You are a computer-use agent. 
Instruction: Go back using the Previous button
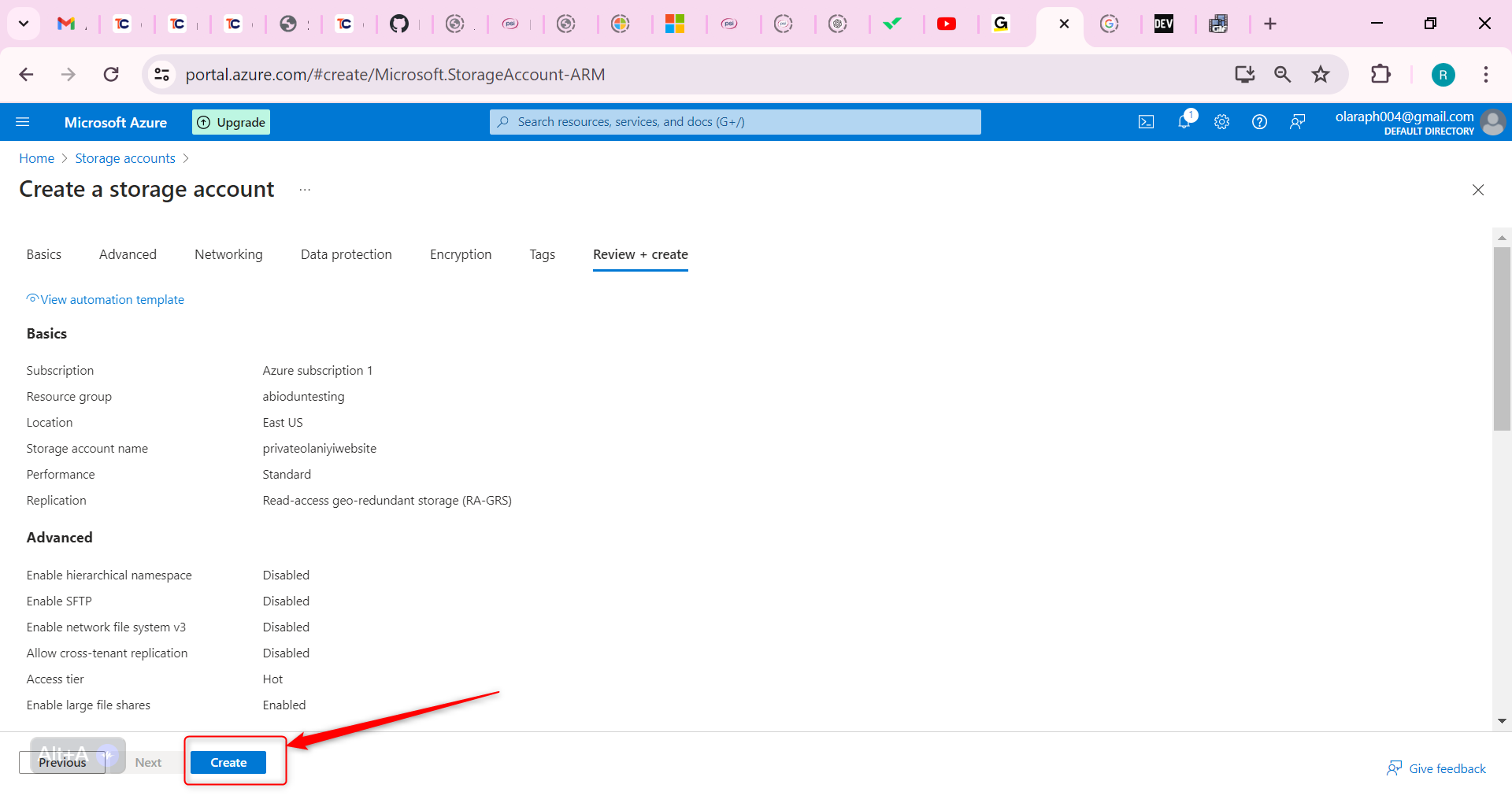pos(61,761)
